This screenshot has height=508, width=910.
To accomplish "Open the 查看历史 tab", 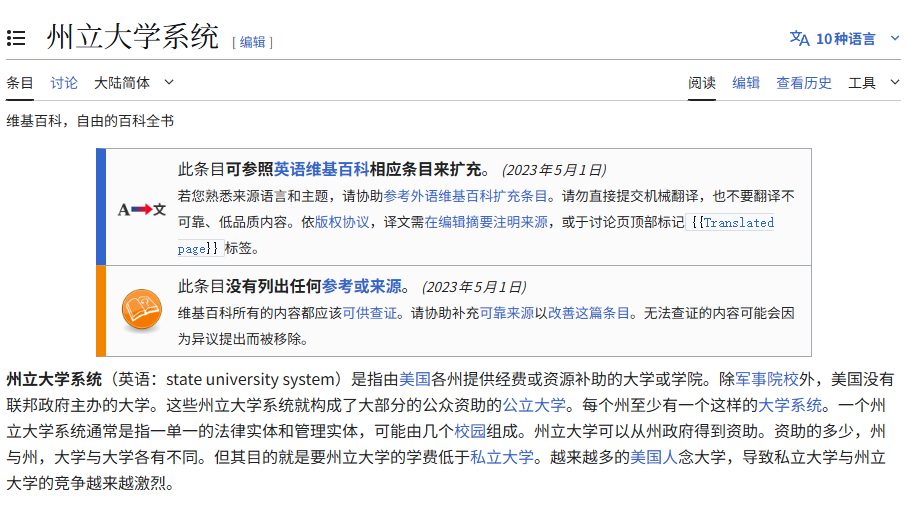I will (x=804, y=83).
